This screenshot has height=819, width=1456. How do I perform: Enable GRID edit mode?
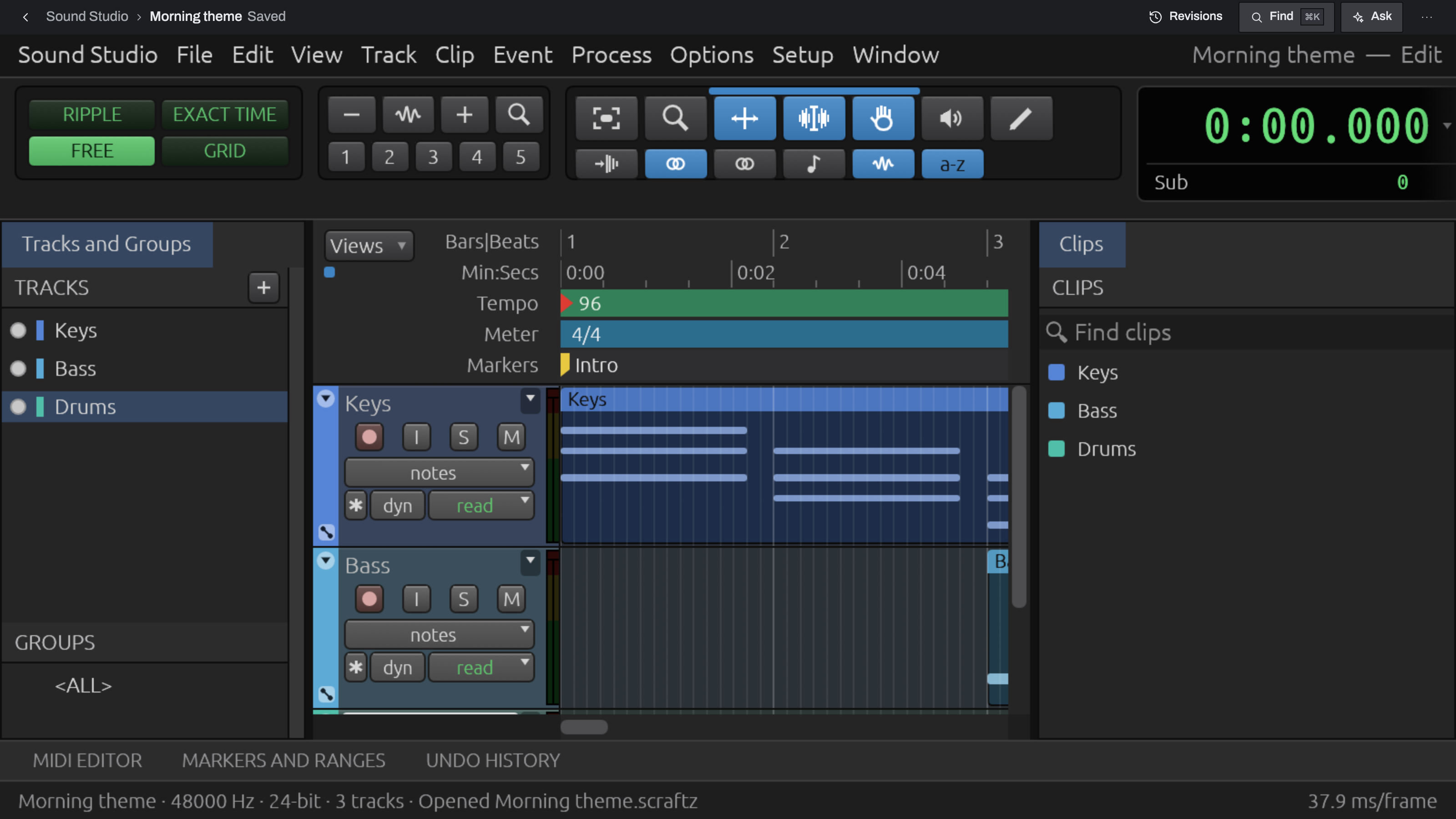tap(225, 151)
